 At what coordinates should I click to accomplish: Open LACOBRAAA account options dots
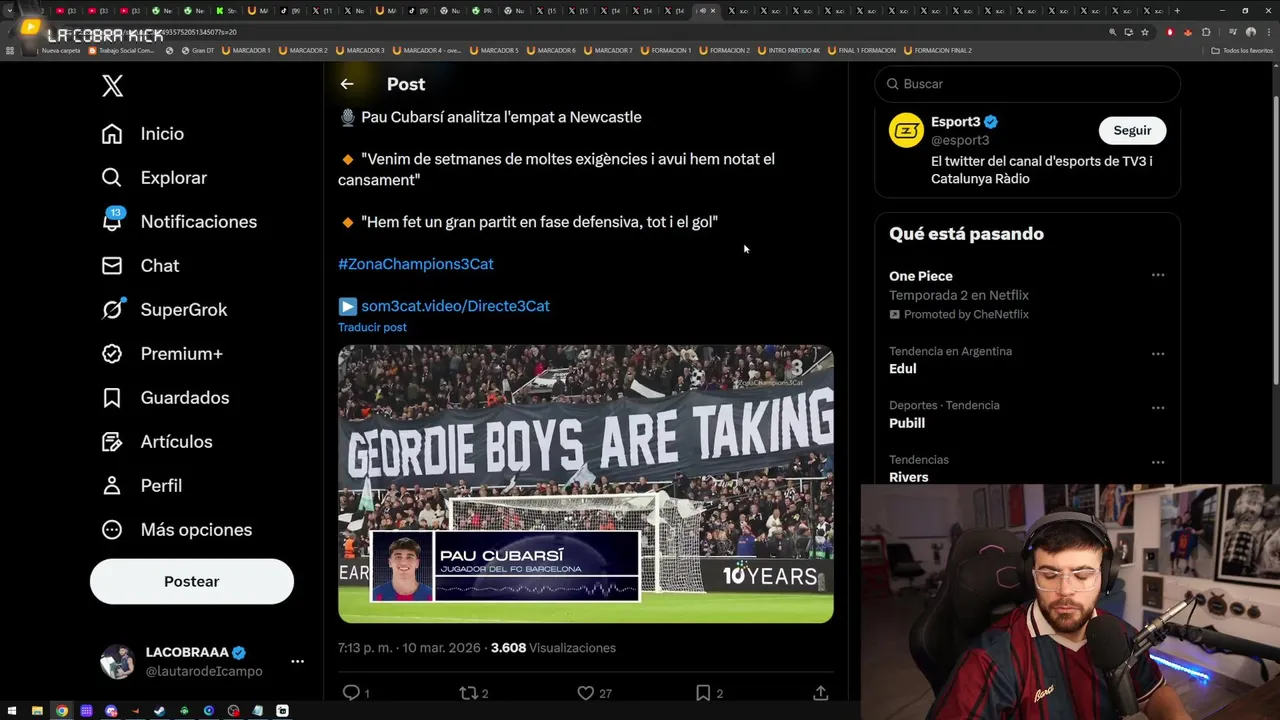coord(297,661)
